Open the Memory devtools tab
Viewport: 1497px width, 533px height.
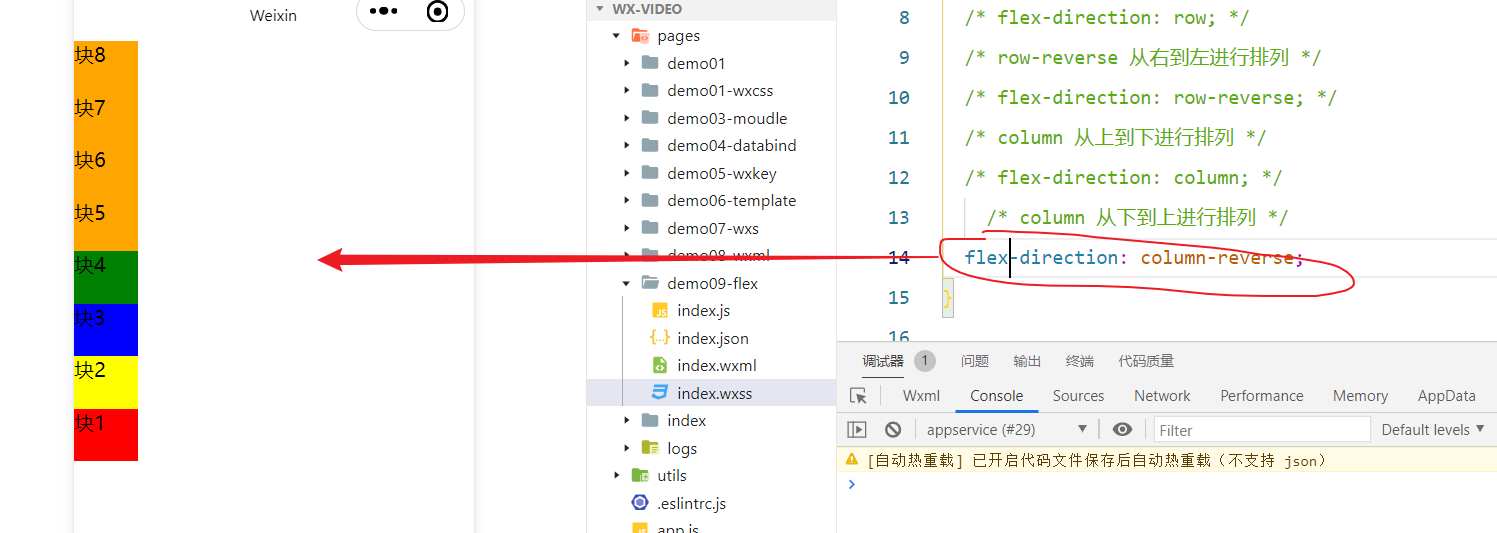pyautogui.click(x=1360, y=396)
